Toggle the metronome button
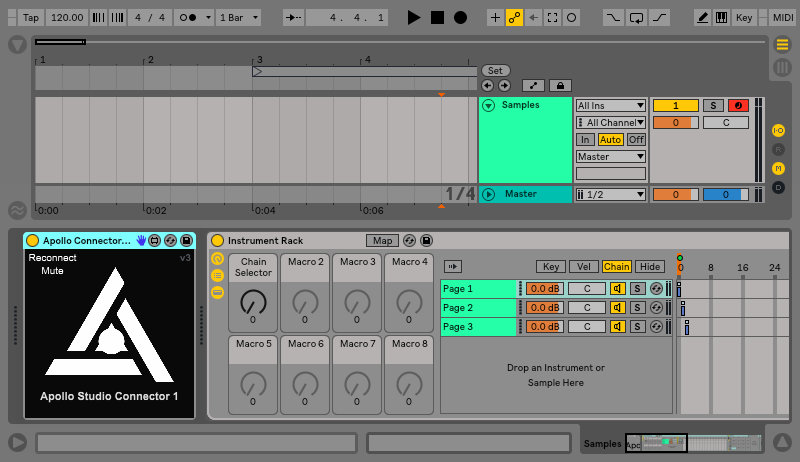This screenshot has width=800, height=462. click(x=187, y=18)
